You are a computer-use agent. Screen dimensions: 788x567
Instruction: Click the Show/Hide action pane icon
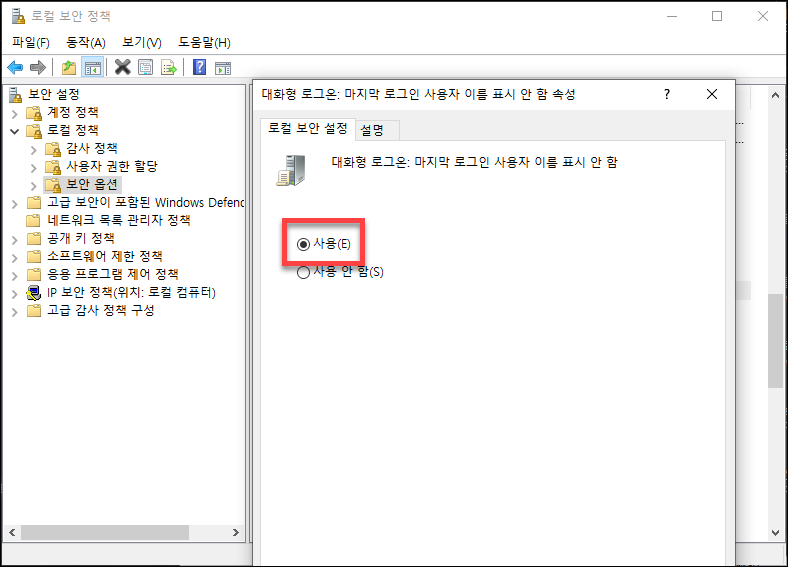(223, 68)
